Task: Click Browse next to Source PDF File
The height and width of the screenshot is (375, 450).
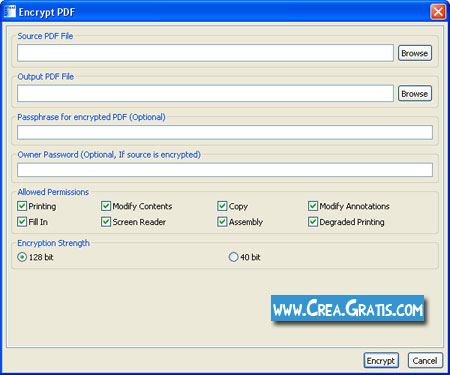Action: (x=415, y=53)
